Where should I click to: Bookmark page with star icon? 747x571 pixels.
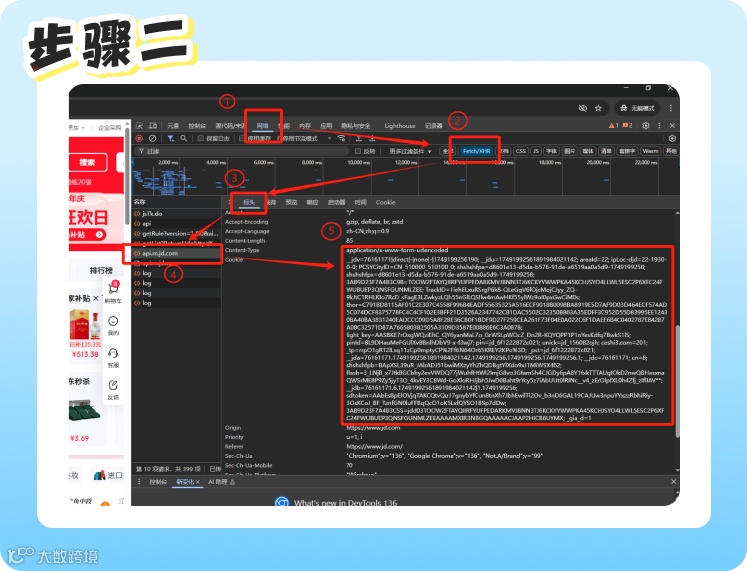pos(598,108)
